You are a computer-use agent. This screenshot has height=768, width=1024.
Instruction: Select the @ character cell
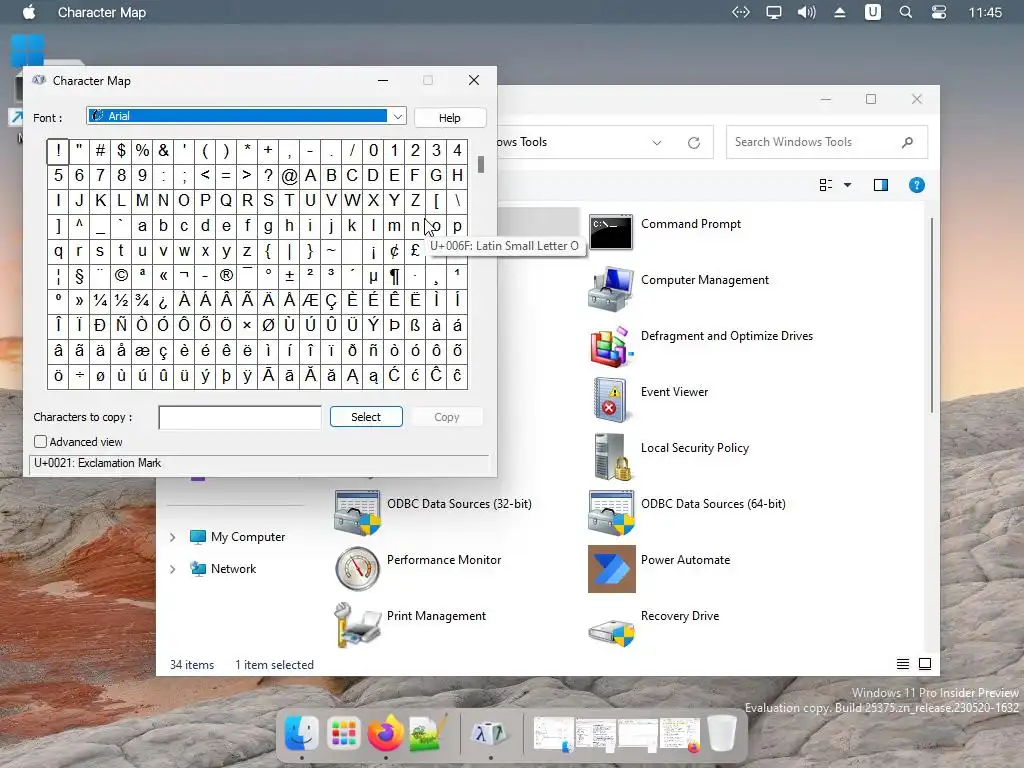click(x=289, y=176)
